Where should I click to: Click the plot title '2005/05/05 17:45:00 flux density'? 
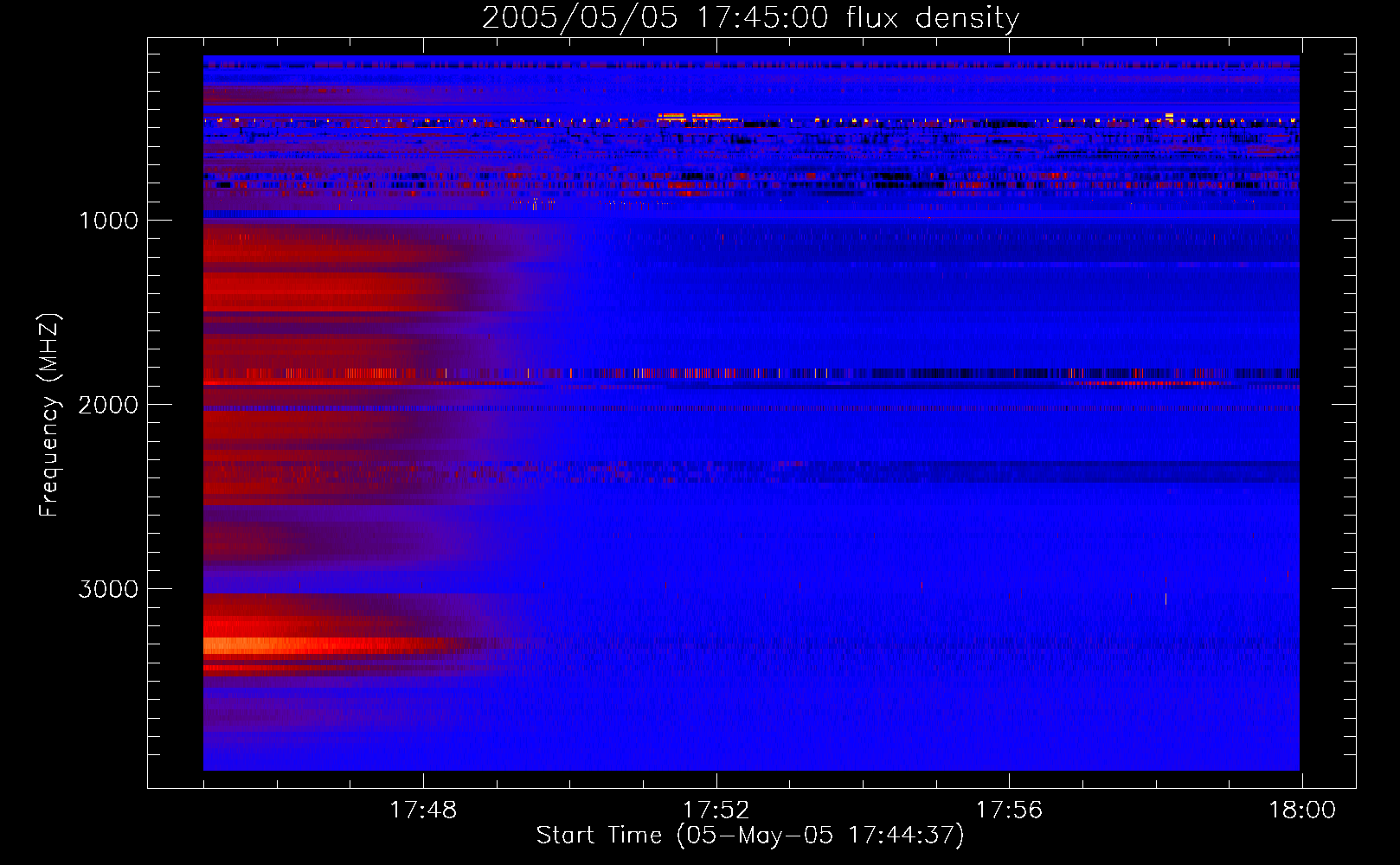pyautogui.click(x=750, y=17)
